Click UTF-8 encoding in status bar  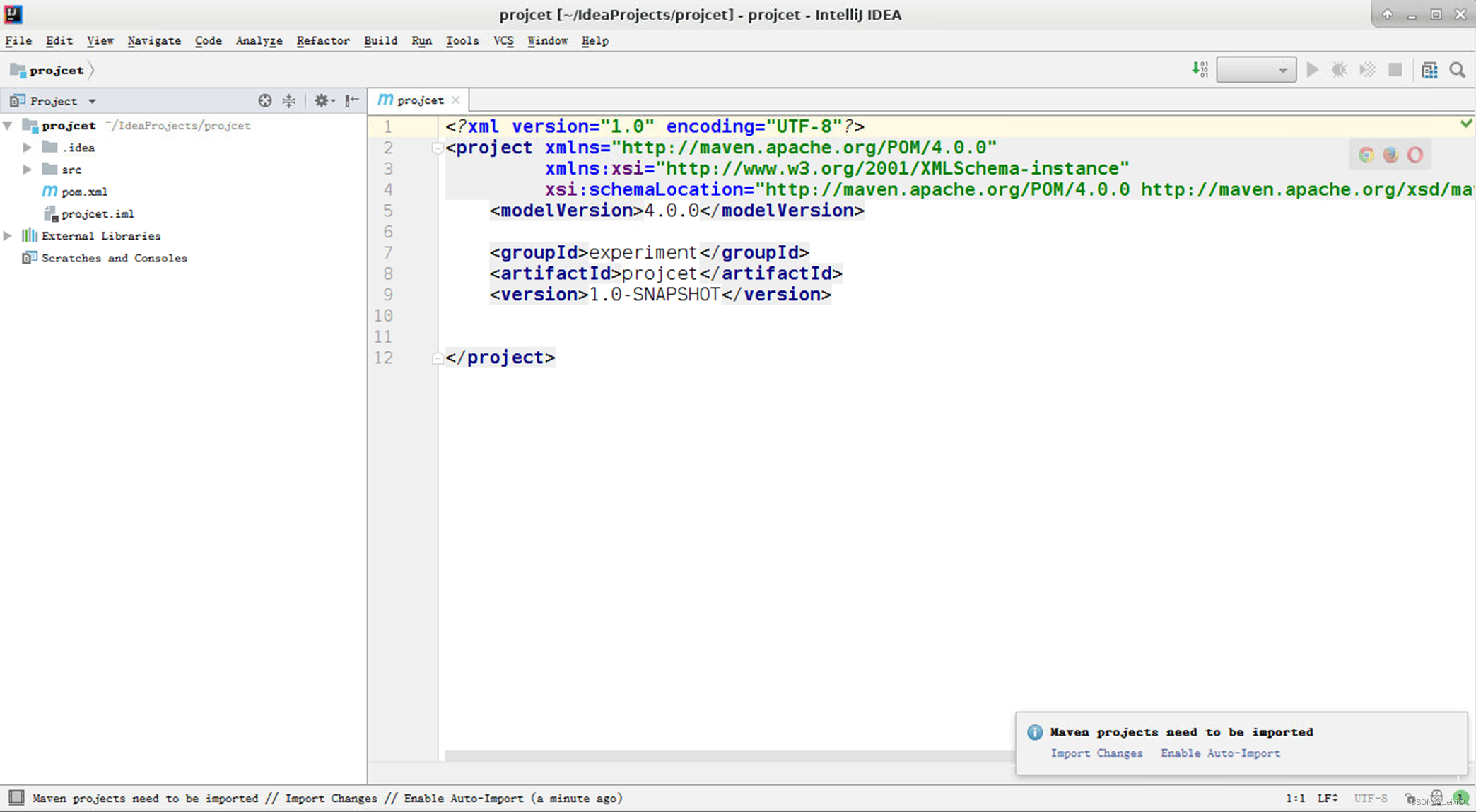pyautogui.click(x=1371, y=799)
